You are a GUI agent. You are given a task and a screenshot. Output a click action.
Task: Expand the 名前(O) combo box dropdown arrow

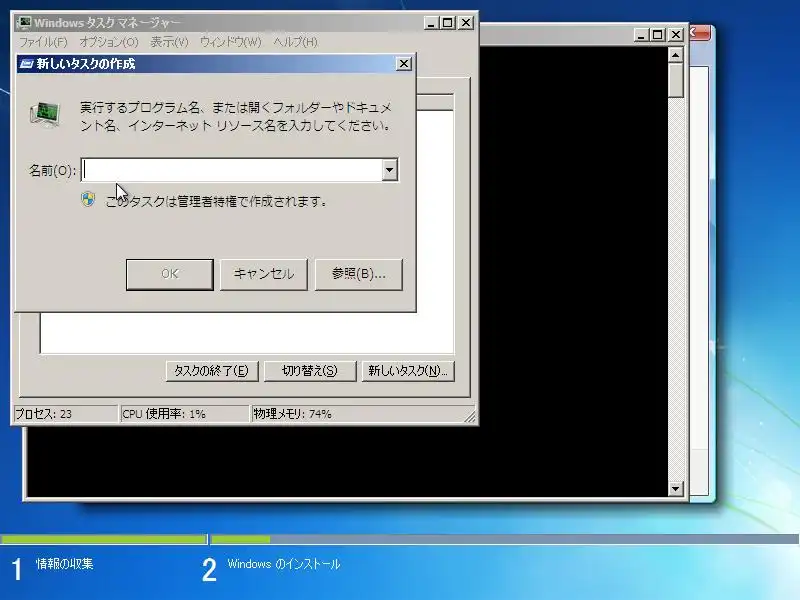click(390, 170)
